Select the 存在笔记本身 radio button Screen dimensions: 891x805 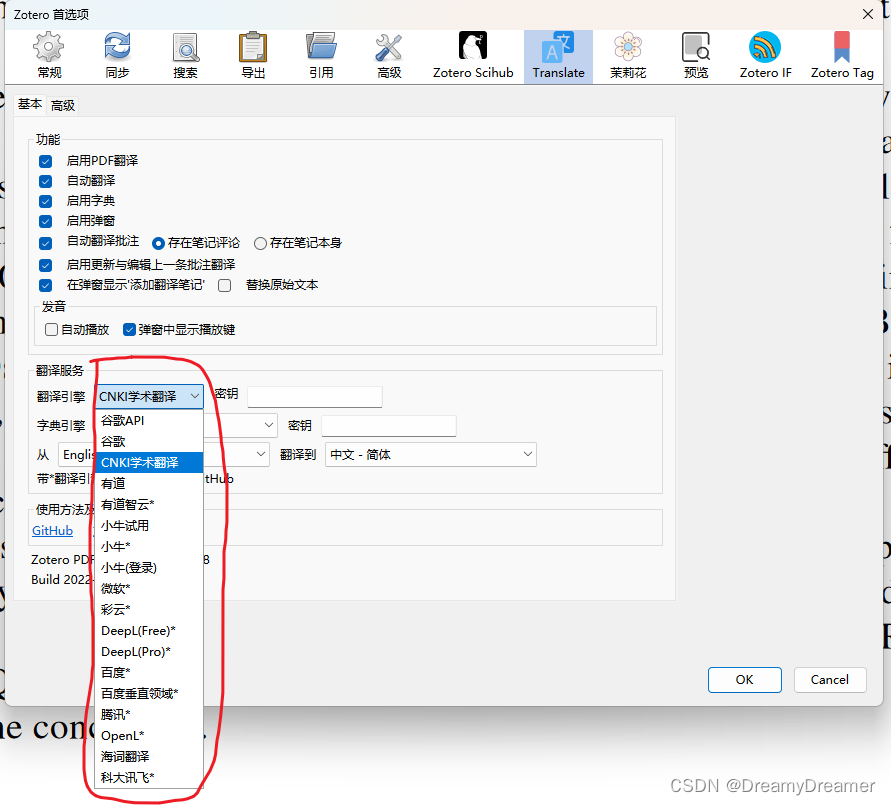(260, 244)
